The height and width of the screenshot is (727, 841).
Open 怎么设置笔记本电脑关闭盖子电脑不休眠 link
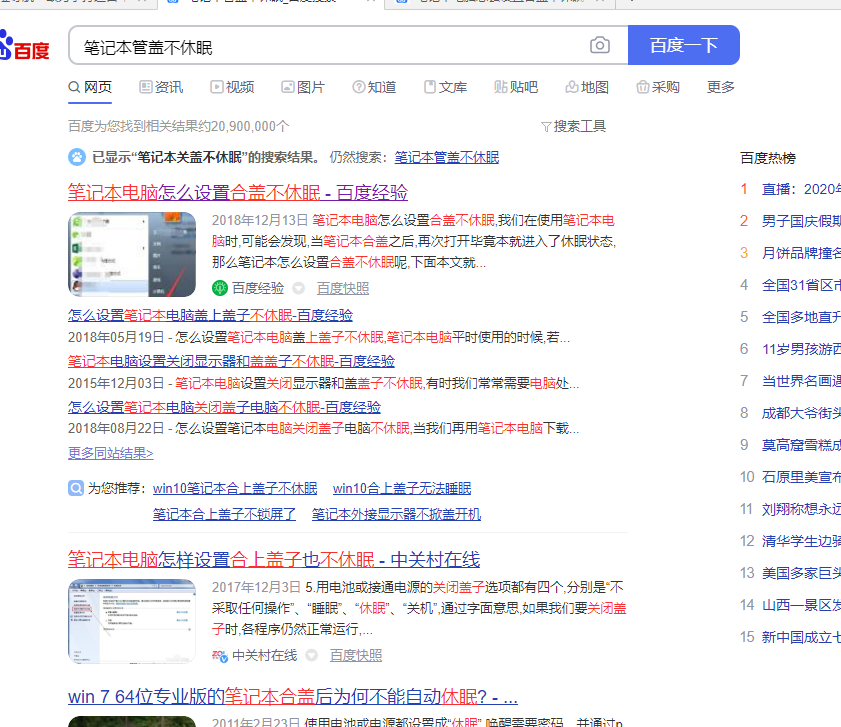224,407
